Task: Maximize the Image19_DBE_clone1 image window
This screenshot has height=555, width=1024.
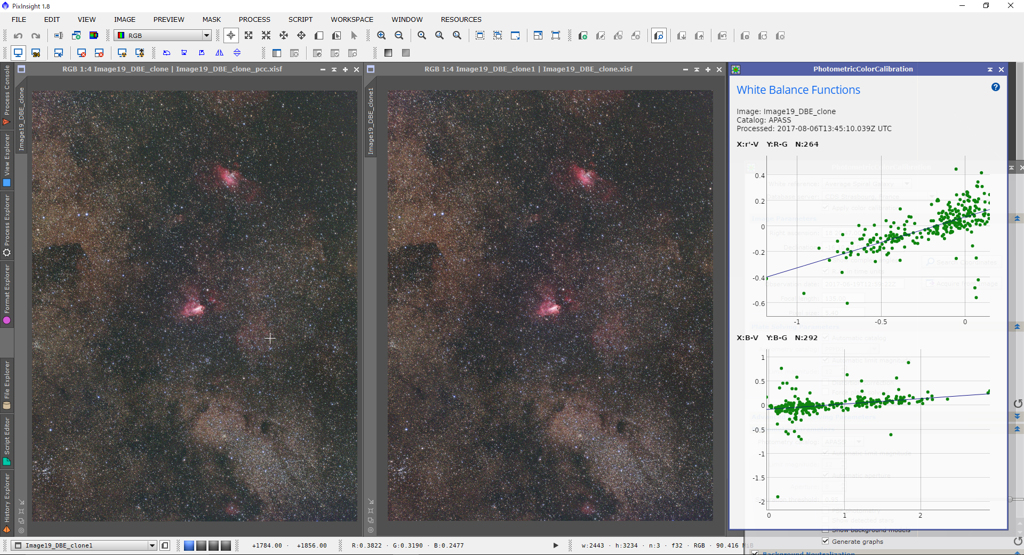Action: 708,69
